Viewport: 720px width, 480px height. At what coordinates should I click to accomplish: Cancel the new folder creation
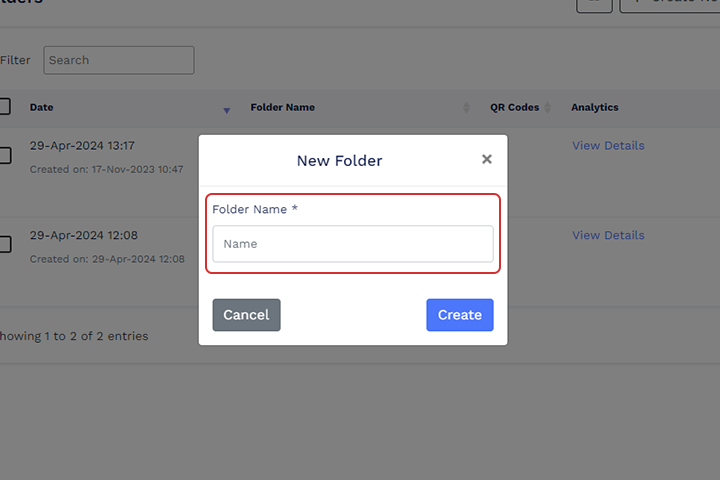(x=246, y=315)
